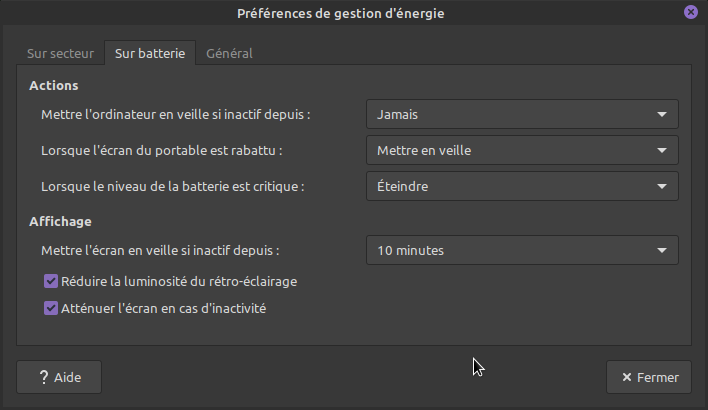Click the Préférences de gestion d'énergie title bar
Image resolution: width=708 pixels, height=410 pixels.
coord(340,13)
